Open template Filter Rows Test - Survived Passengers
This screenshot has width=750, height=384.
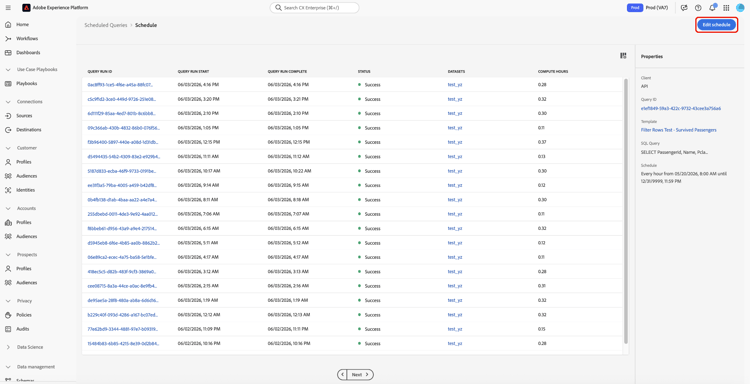tap(678, 130)
